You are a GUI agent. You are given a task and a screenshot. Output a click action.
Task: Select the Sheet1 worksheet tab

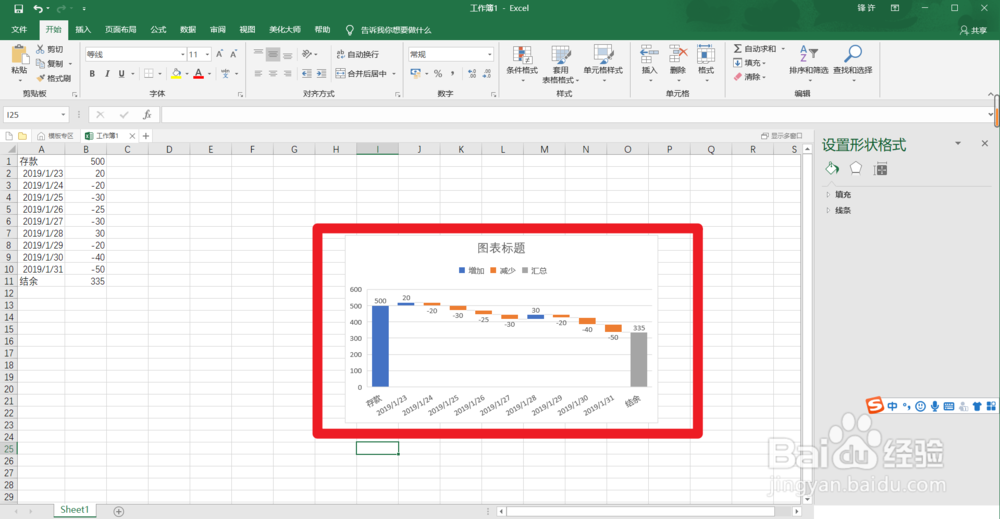point(75,510)
